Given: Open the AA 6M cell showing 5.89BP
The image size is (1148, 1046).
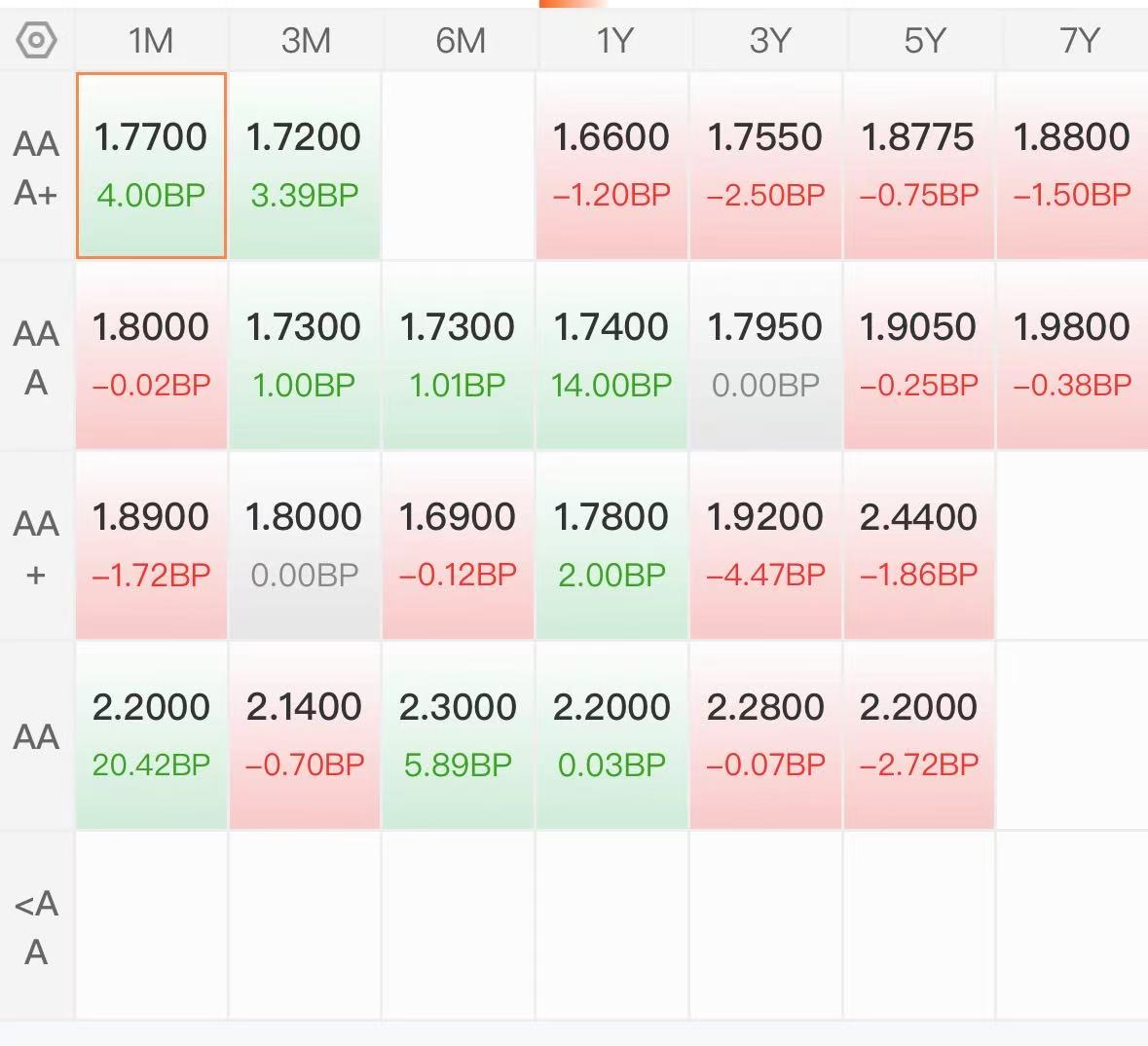Looking at the screenshot, I should pos(459,735).
